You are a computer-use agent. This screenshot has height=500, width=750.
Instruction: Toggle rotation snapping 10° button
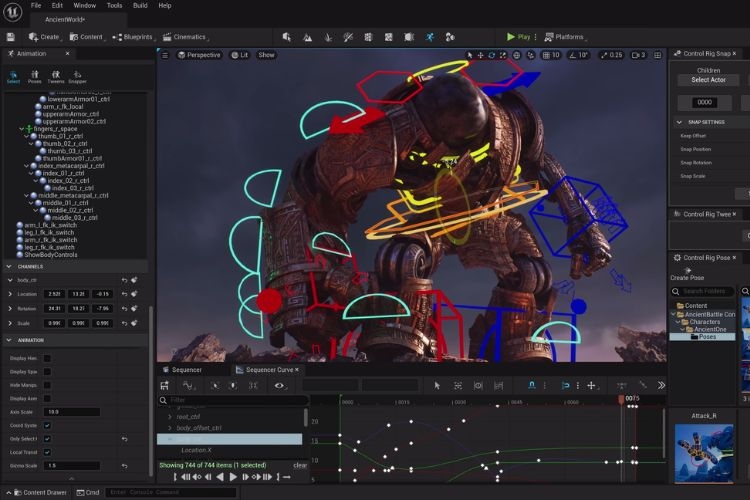578,55
